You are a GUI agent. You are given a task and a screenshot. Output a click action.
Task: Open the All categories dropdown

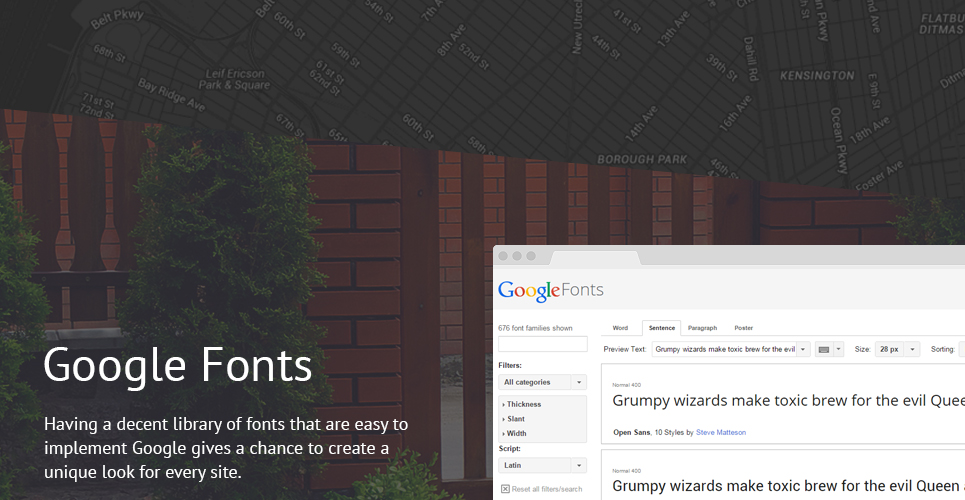(x=542, y=382)
